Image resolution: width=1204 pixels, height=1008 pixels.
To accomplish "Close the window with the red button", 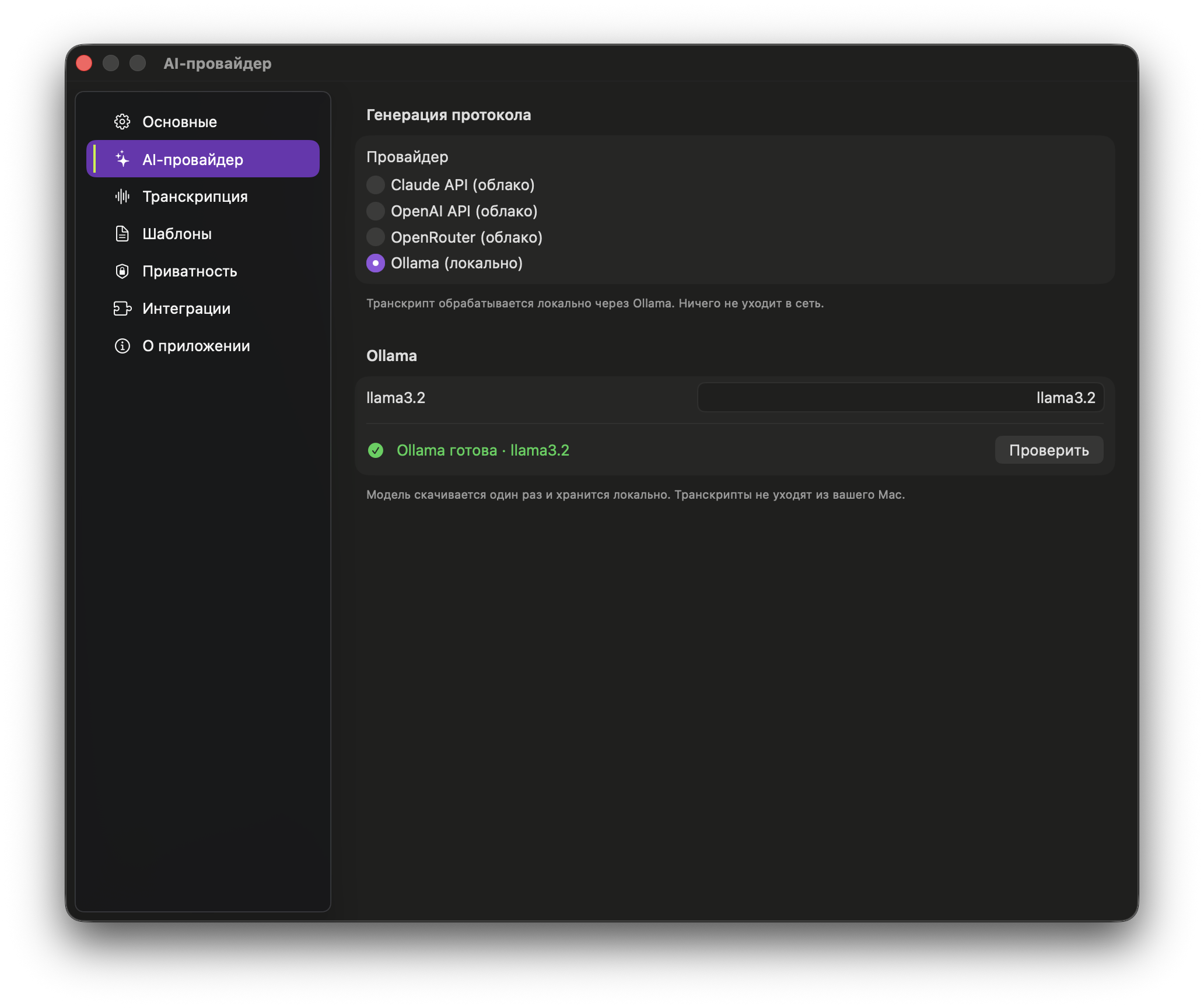I will (x=84, y=63).
